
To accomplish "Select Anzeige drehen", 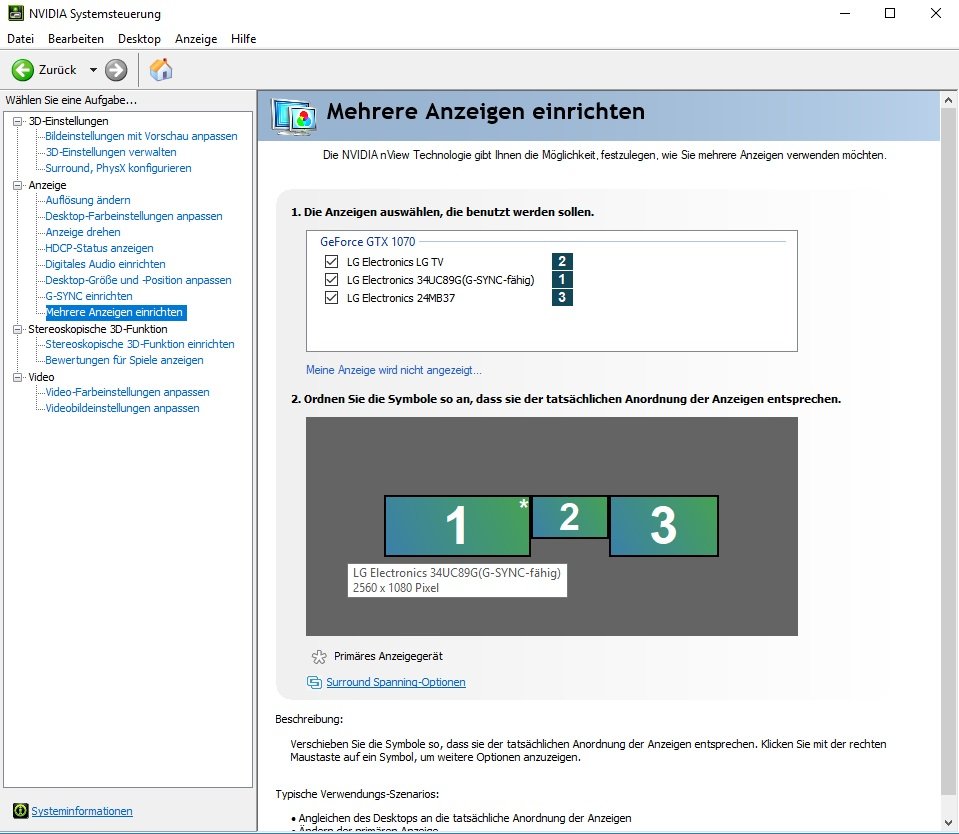I will tap(83, 232).
